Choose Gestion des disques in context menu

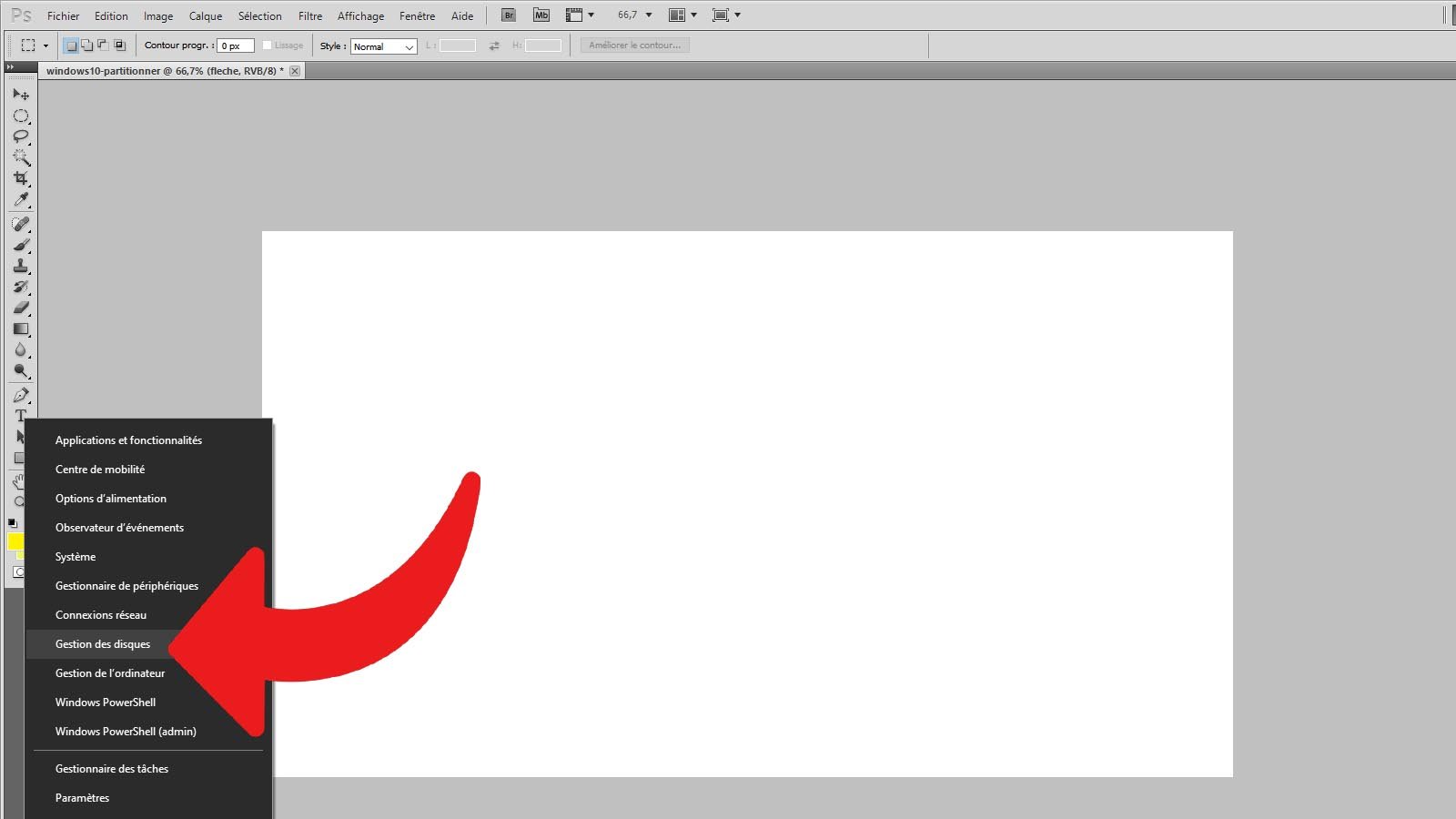coord(103,644)
